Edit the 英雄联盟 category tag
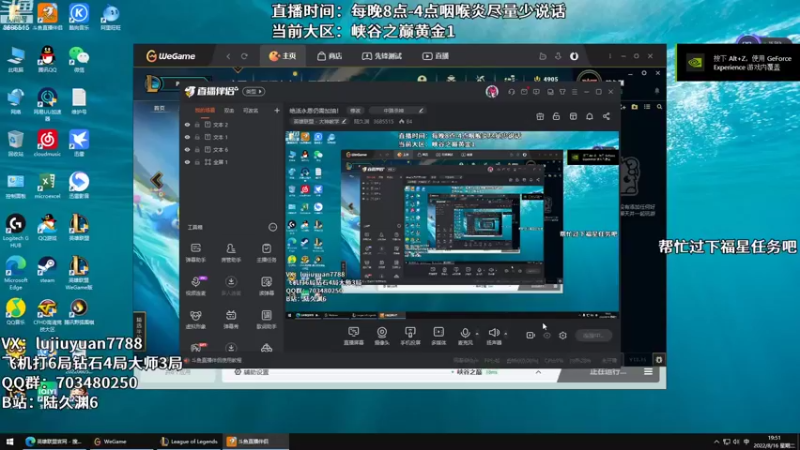 tap(319, 121)
